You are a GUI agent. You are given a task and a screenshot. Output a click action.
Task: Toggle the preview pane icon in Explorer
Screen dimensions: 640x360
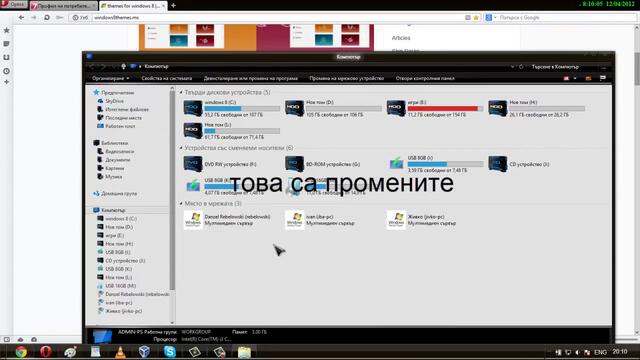coord(588,78)
